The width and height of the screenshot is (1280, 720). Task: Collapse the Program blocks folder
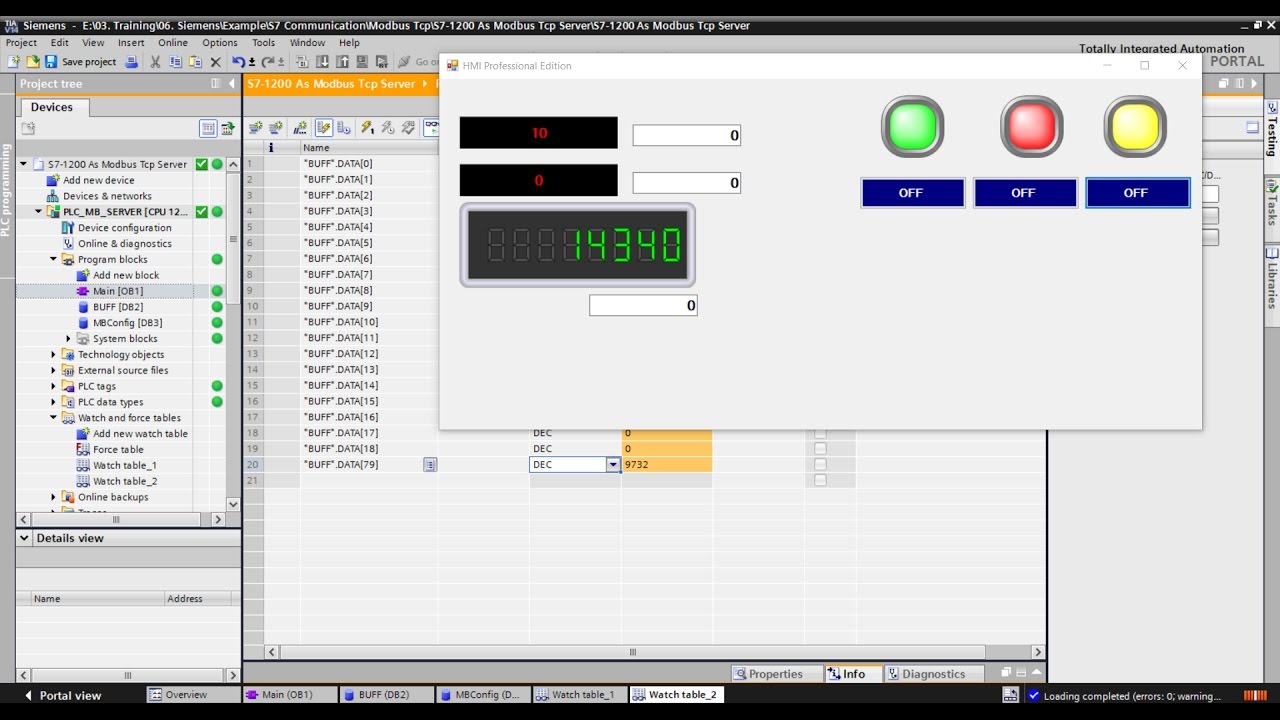tap(54, 259)
